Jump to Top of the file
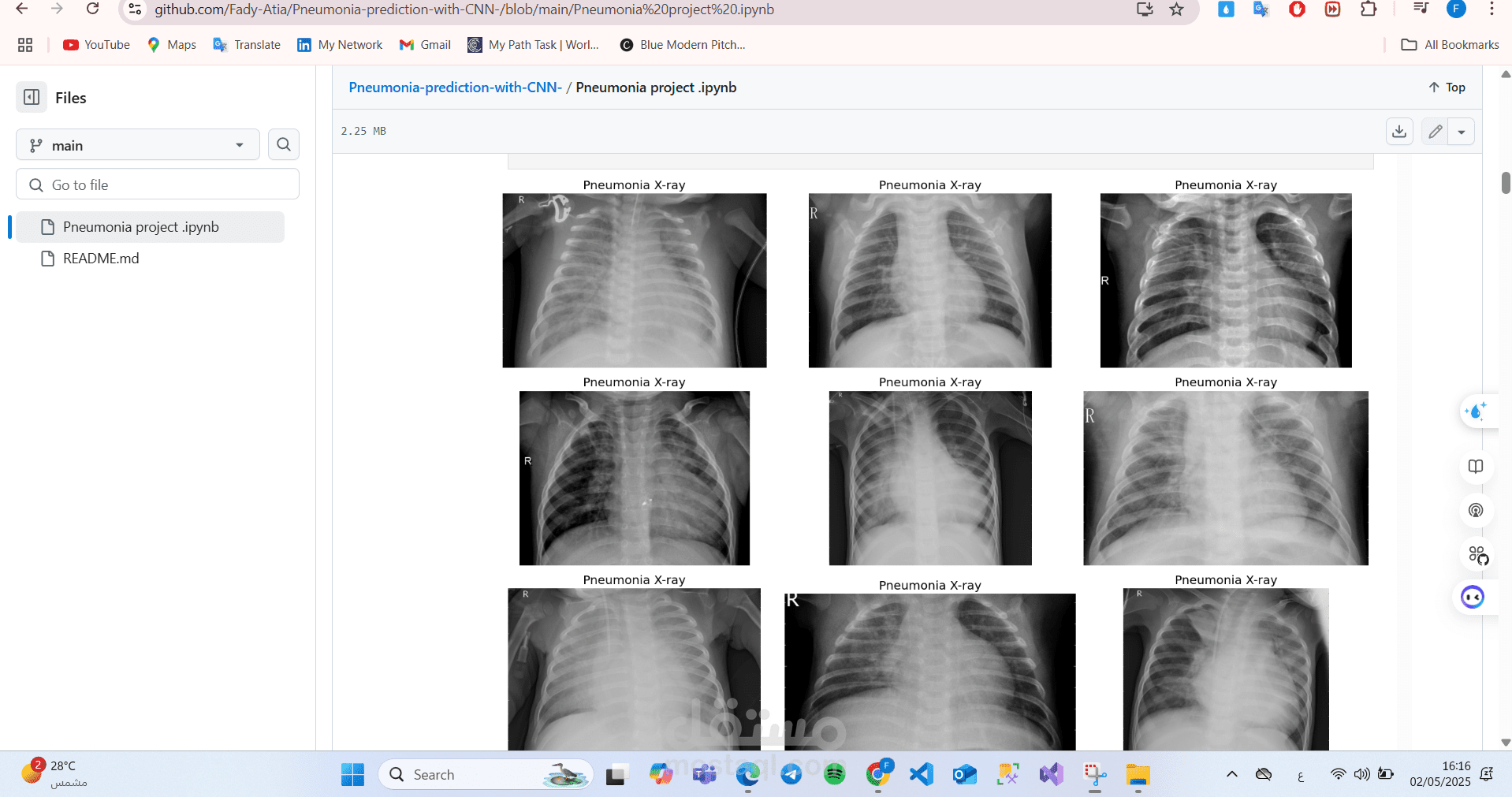The height and width of the screenshot is (797, 1512). pos(1447,88)
